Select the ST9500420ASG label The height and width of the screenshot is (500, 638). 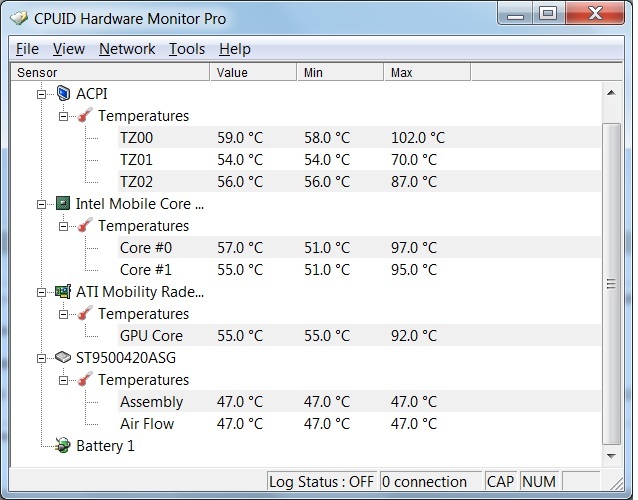(x=126, y=358)
